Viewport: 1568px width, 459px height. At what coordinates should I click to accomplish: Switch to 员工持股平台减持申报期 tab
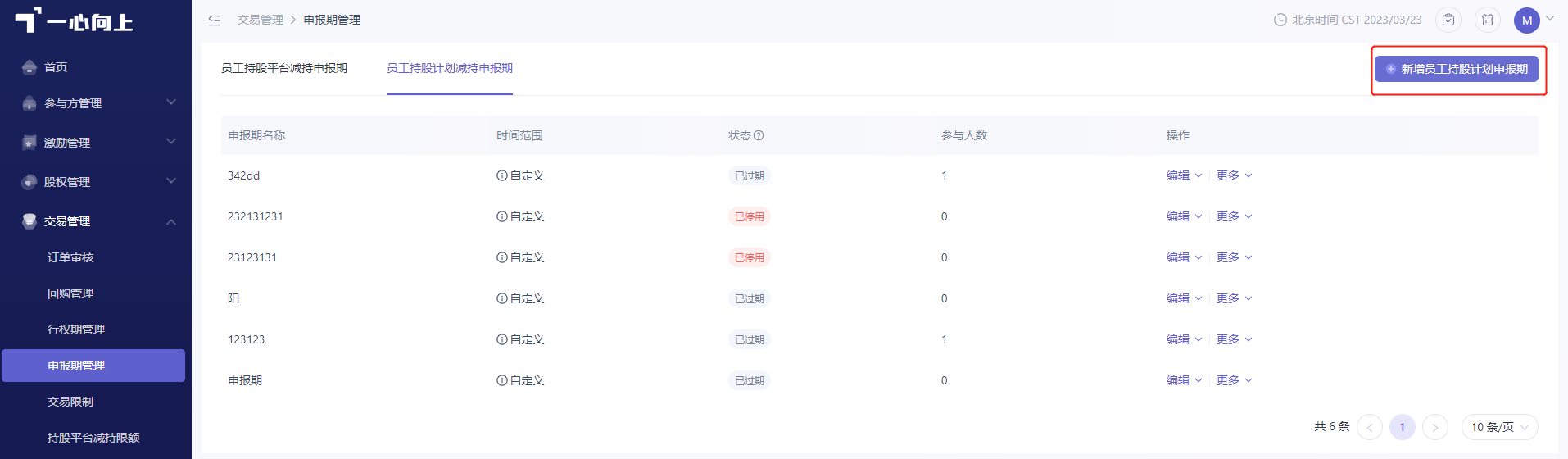tap(284, 68)
